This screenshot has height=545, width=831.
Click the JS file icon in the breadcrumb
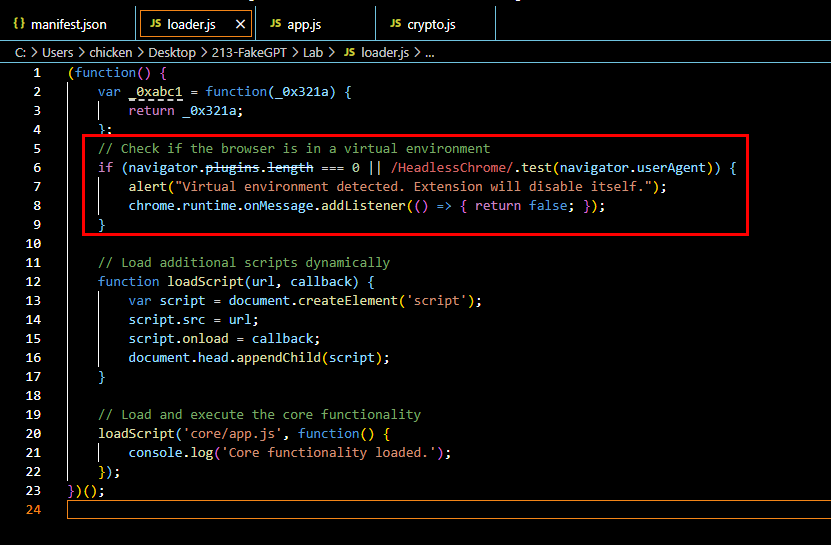pos(350,52)
